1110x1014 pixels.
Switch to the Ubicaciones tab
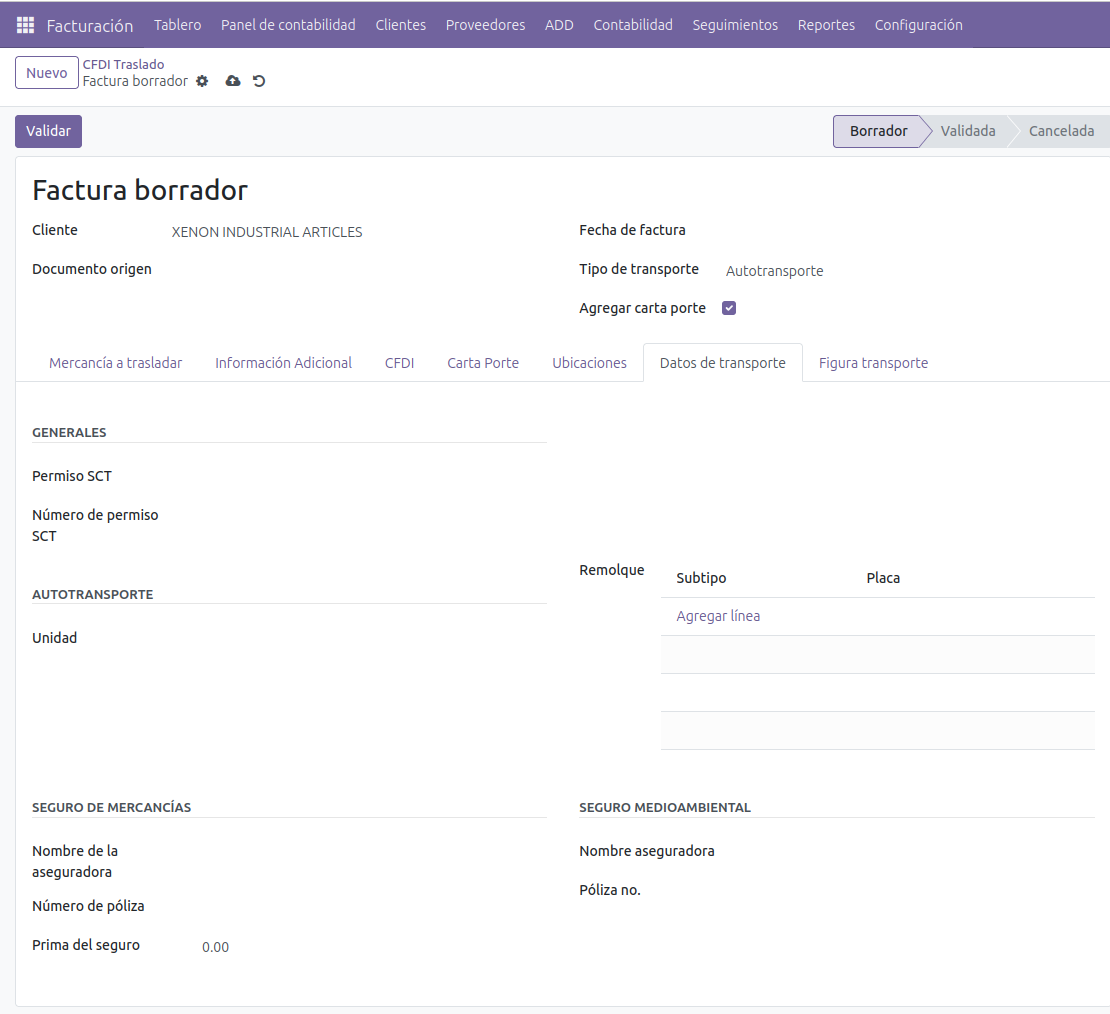589,363
